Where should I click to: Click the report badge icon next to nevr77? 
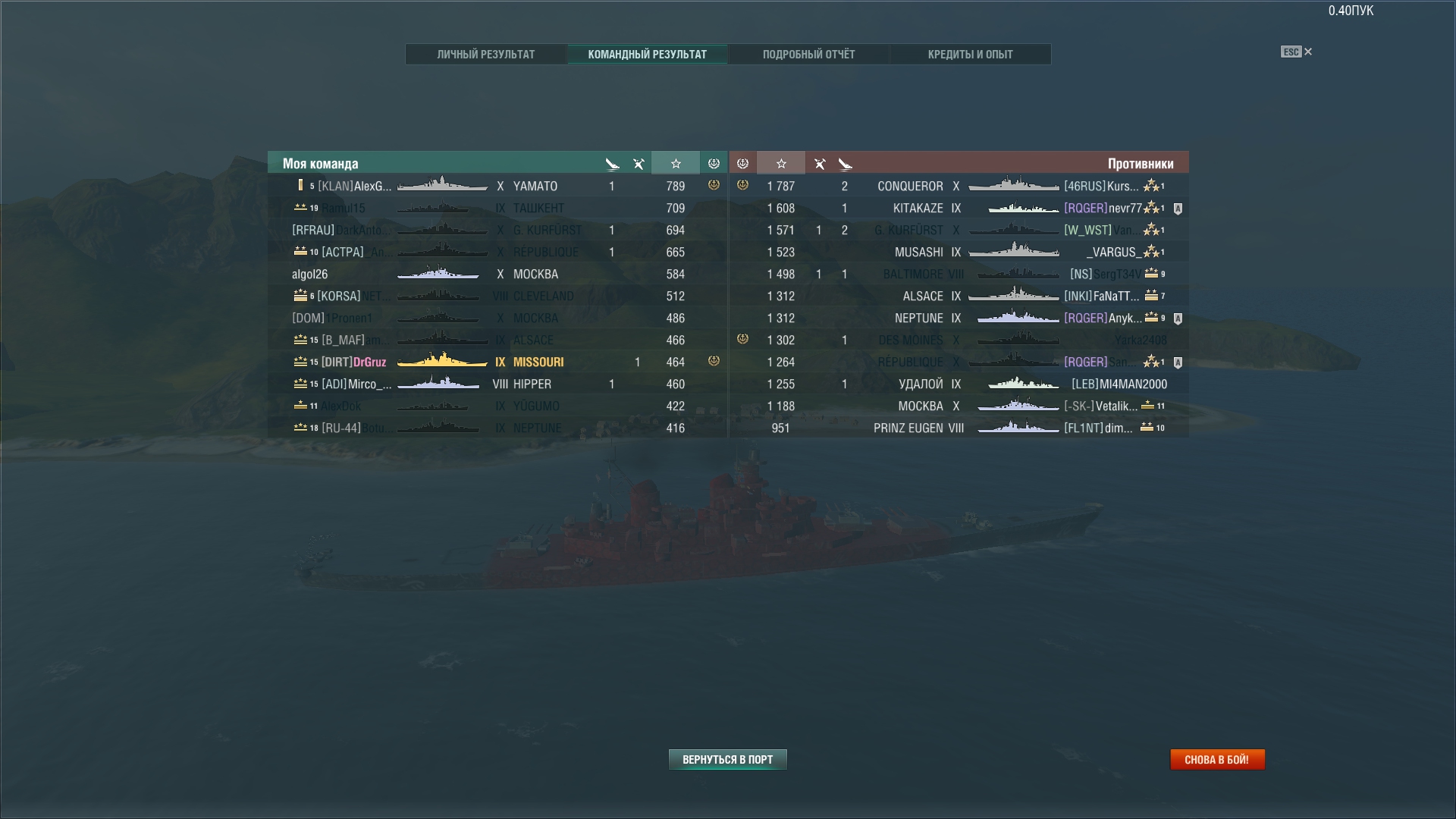pyautogui.click(x=1178, y=209)
